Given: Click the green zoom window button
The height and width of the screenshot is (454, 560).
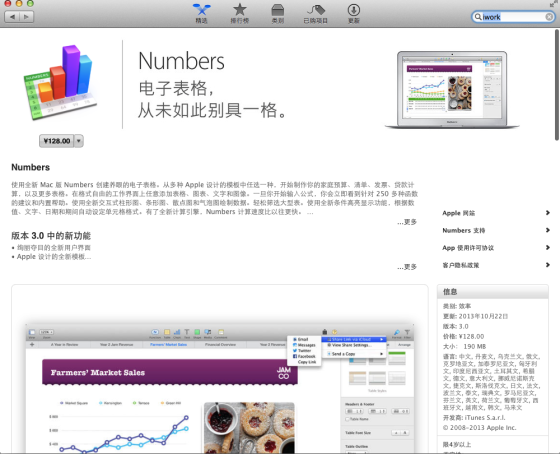Looking at the screenshot, I should point(30,3).
